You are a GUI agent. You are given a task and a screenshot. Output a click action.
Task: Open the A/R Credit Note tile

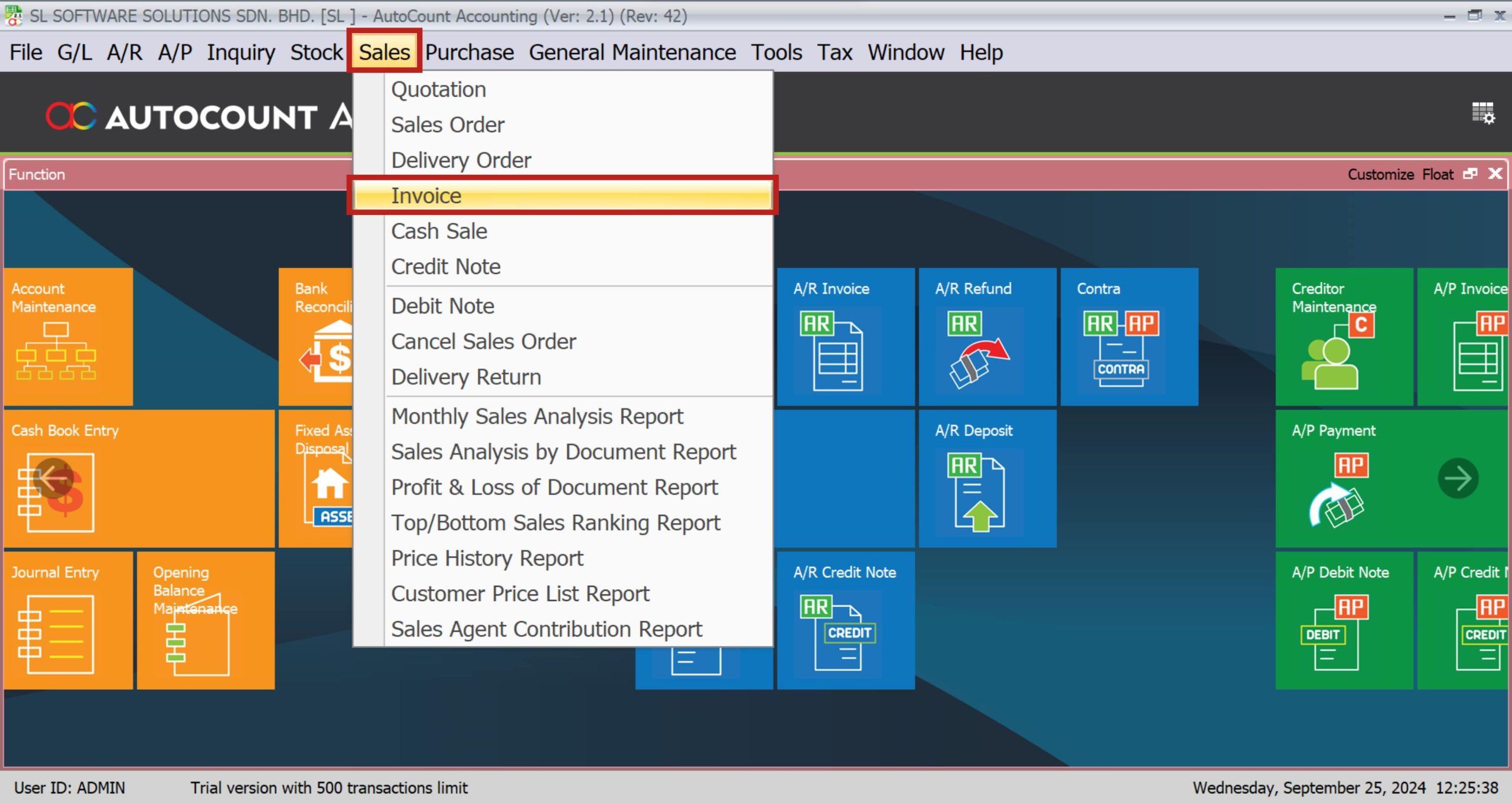[x=845, y=620]
